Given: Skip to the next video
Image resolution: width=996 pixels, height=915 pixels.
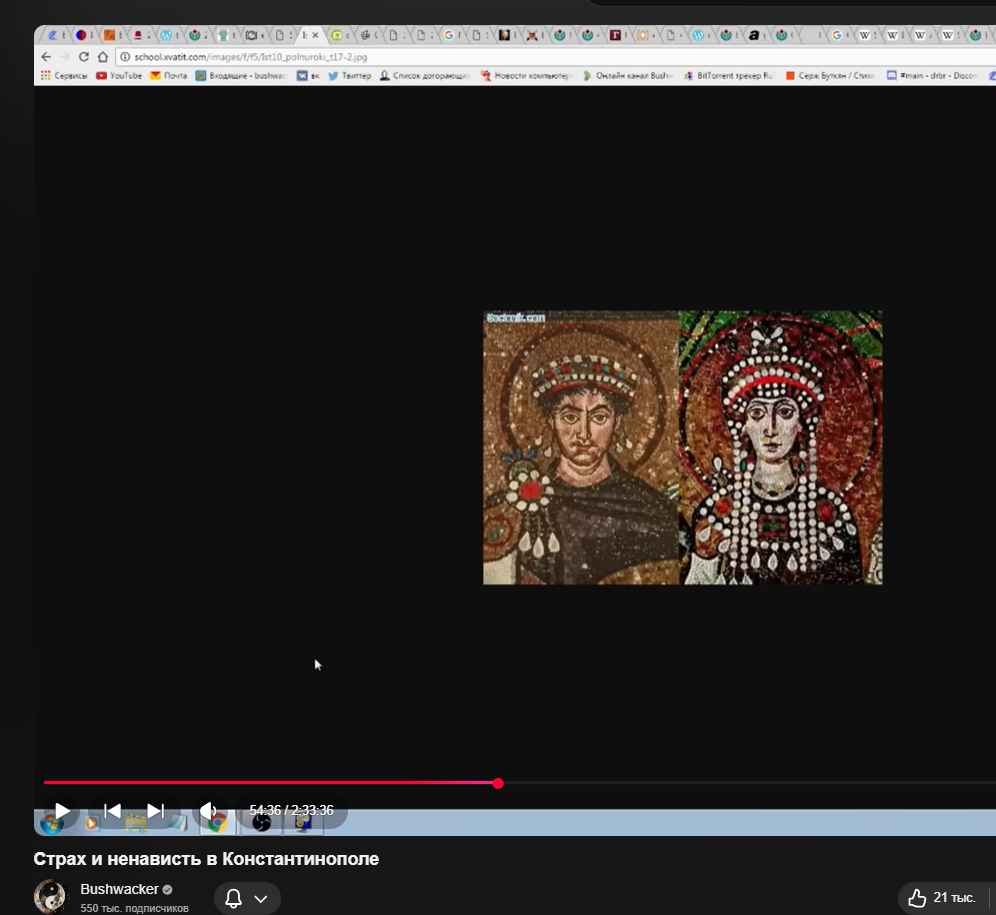Looking at the screenshot, I should click(156, 811).
